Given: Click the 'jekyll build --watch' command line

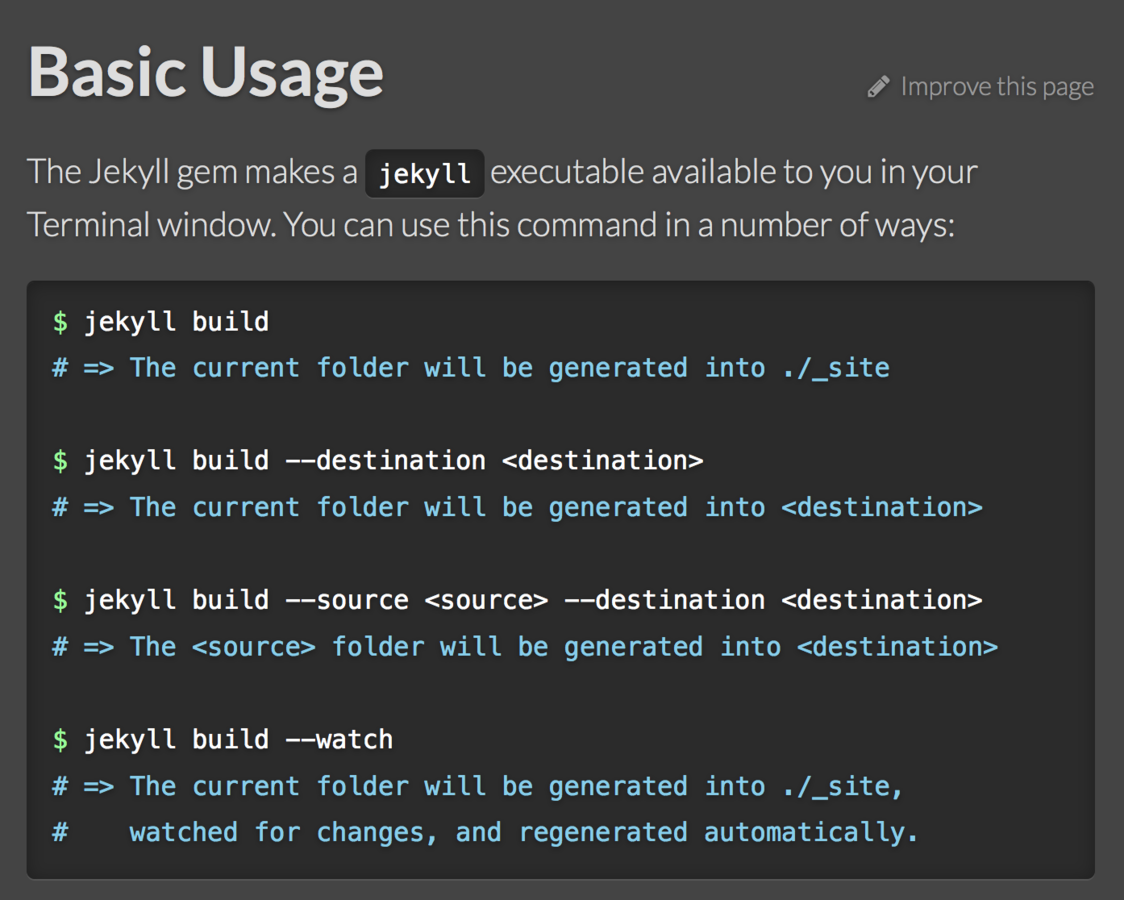Looking at the screenshot, I should [x=223, y=739].
